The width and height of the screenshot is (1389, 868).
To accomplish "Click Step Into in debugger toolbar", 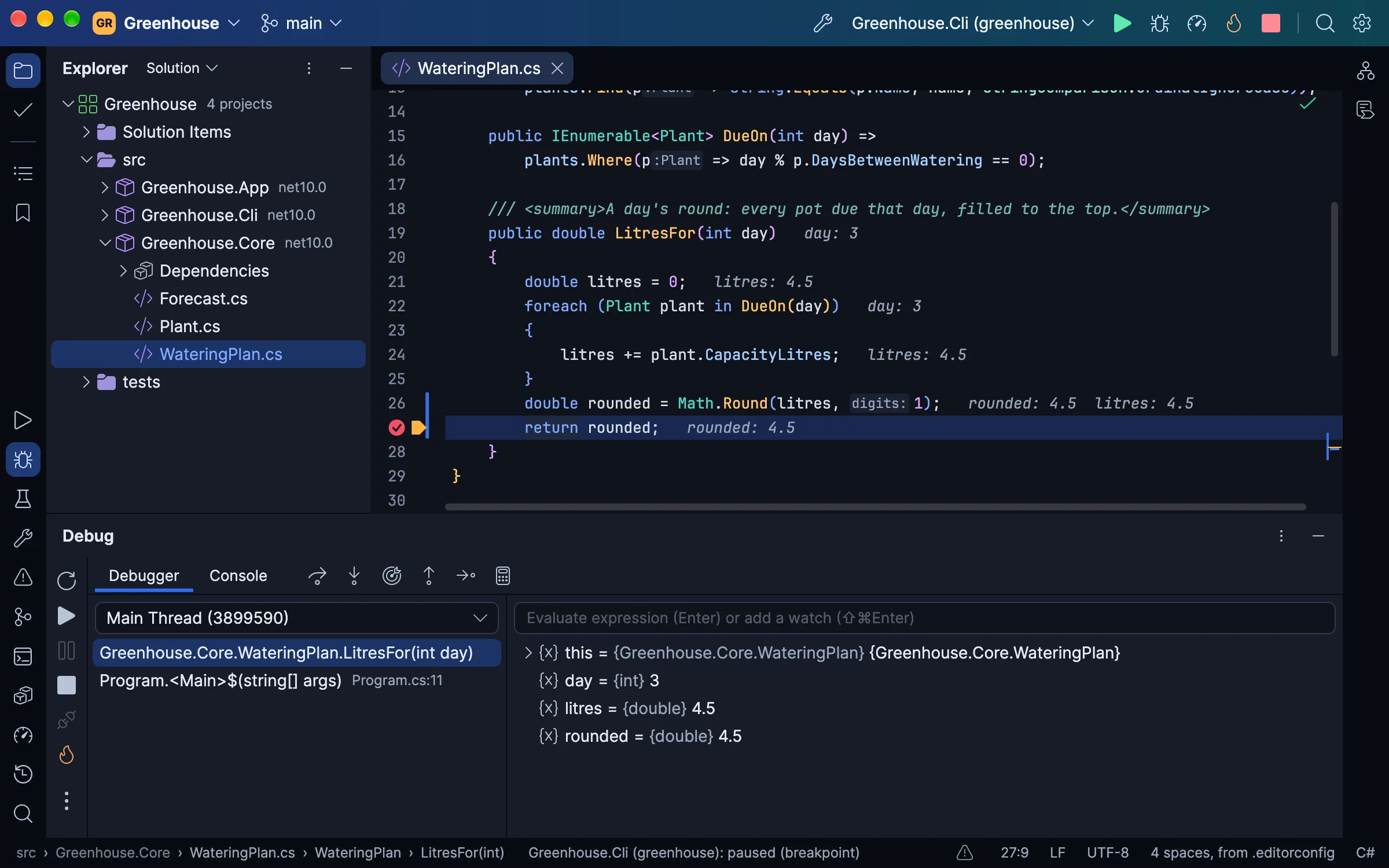I will [x=354, y=576].
